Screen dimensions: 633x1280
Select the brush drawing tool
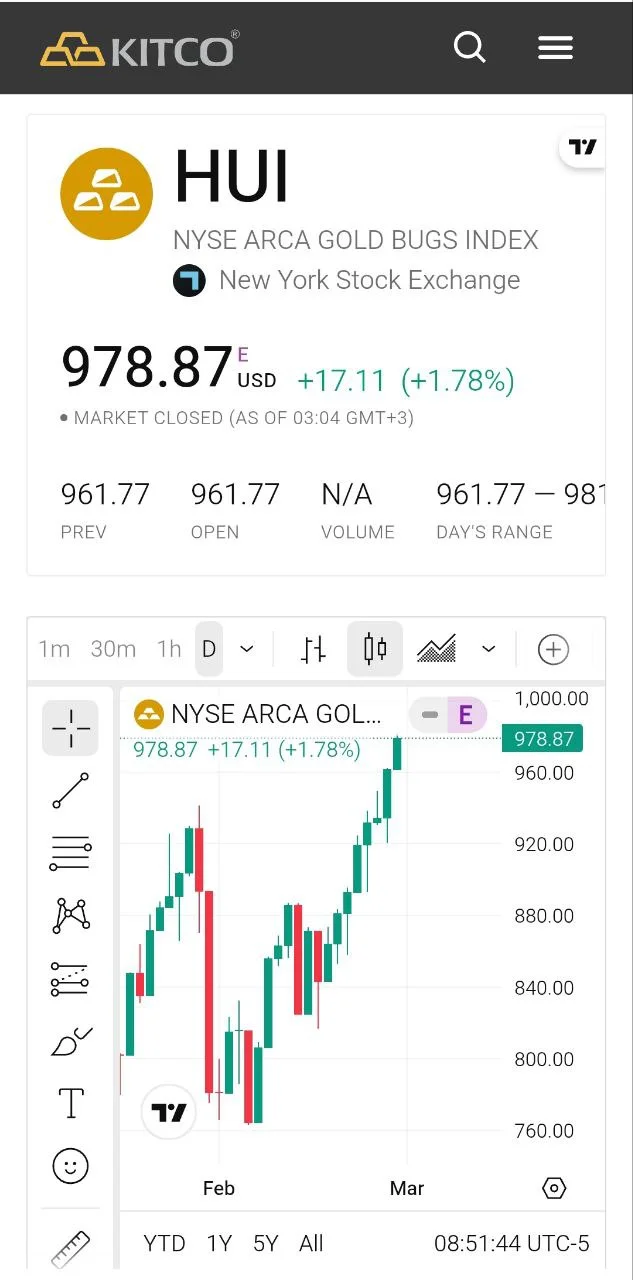(71, 1042)
